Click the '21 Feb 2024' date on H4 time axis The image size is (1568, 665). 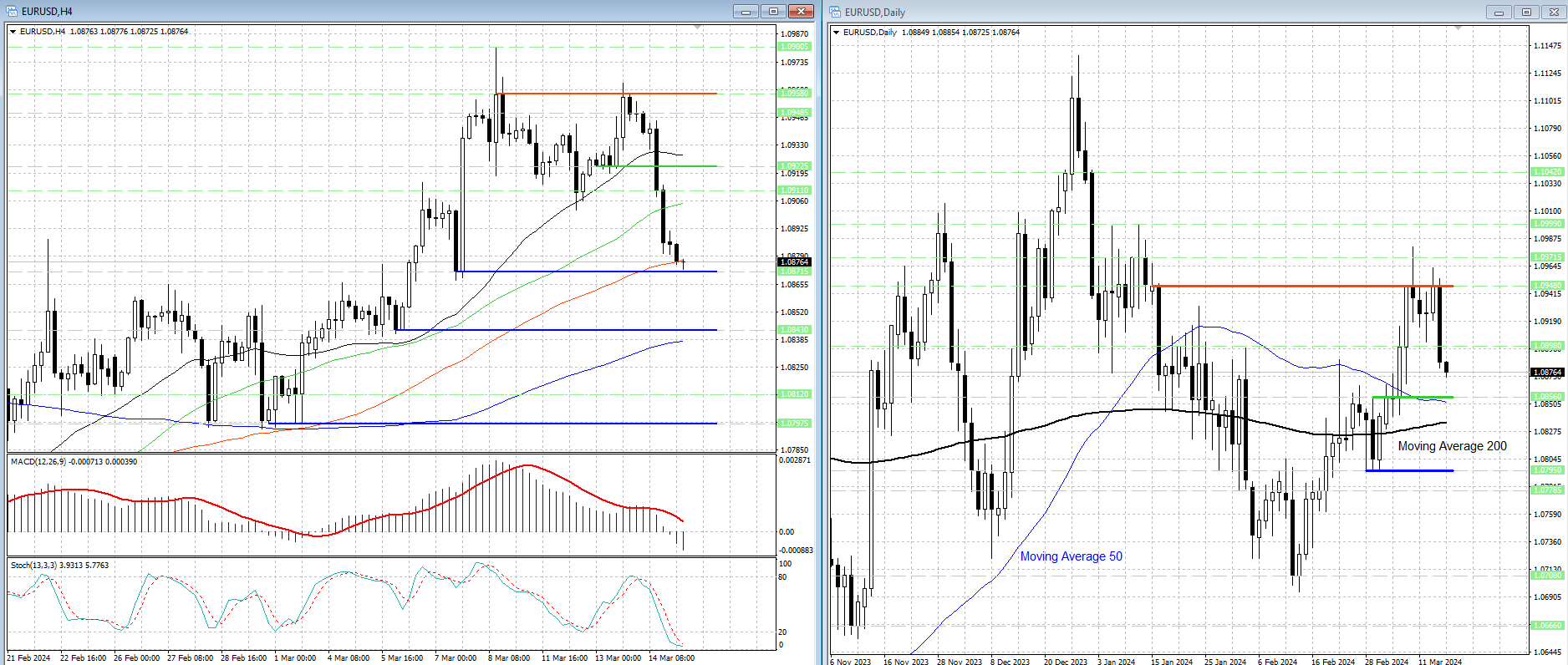coord(28,658)
